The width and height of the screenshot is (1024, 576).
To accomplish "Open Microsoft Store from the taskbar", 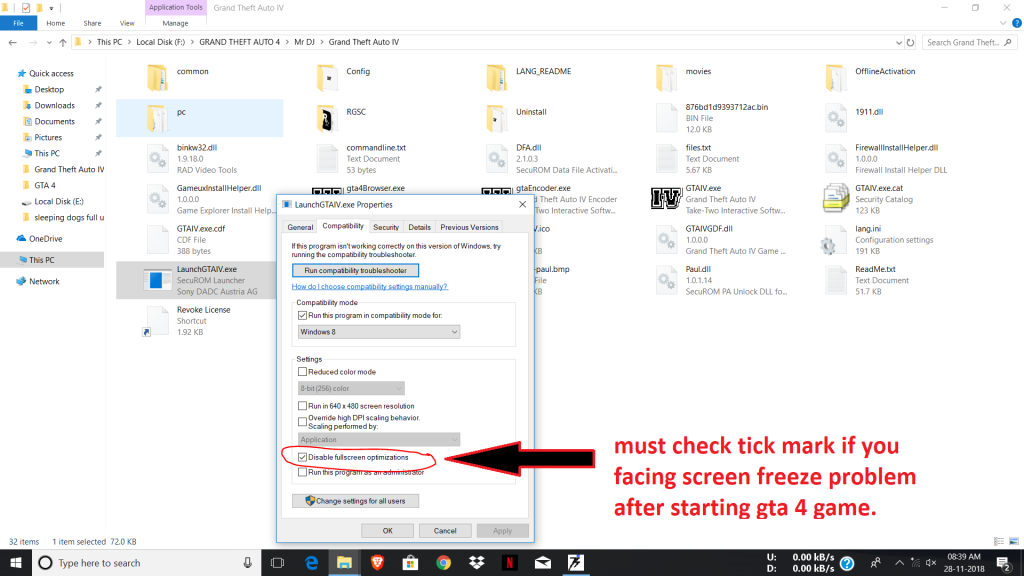I will (x=410, y=563).
